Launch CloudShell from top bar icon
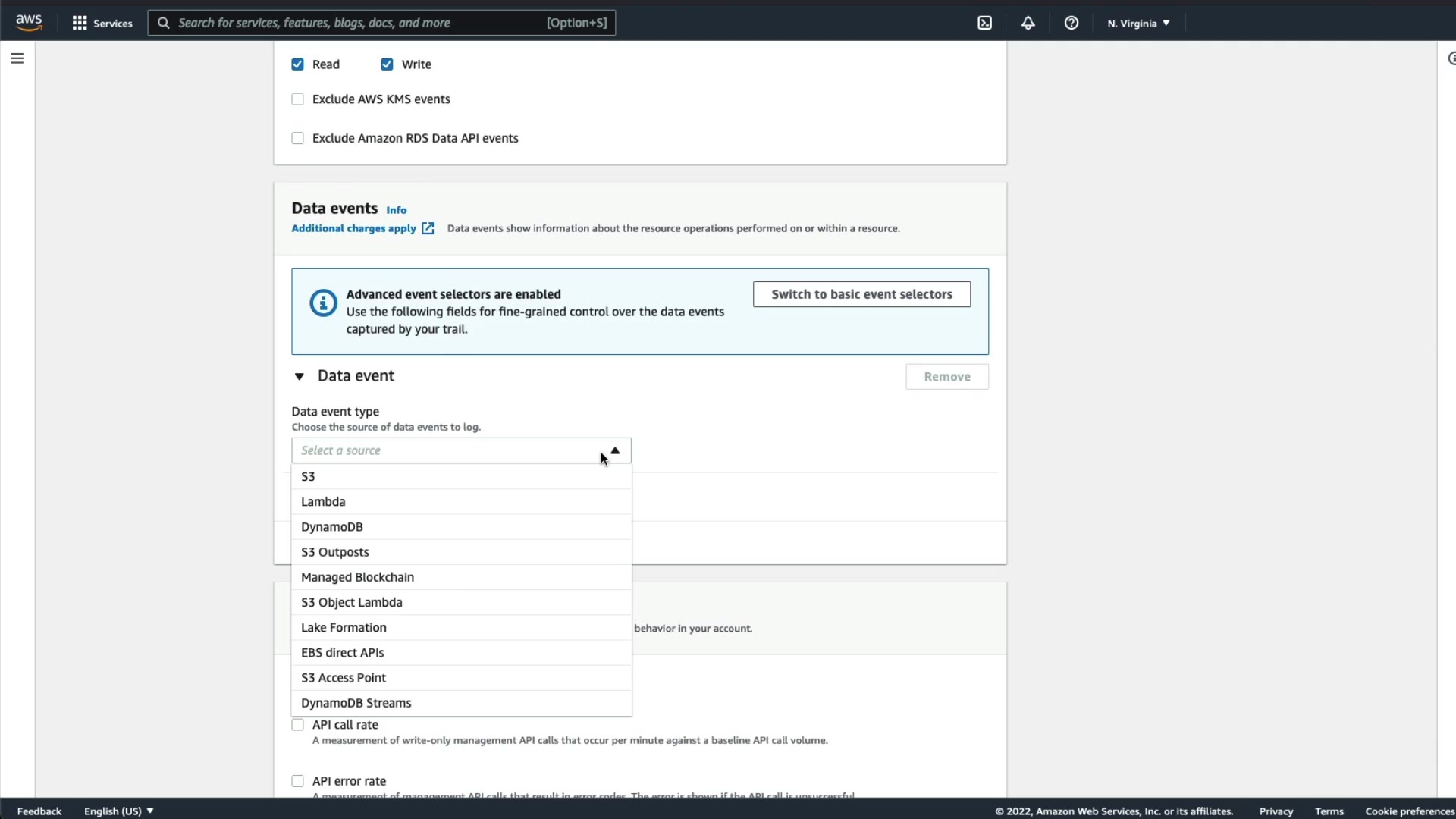Image resolution: width=1456 pixels, height=819 pixels. tap(984, 23)
